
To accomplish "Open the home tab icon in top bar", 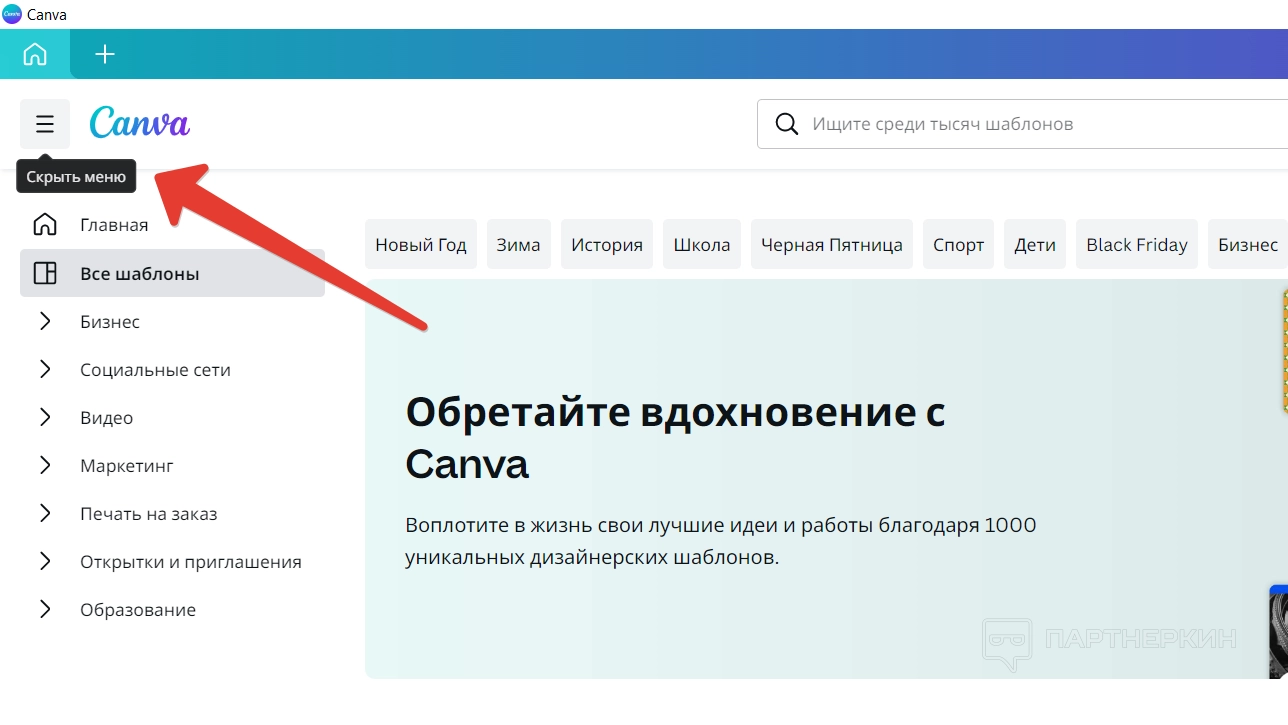I will pos(35,54).
